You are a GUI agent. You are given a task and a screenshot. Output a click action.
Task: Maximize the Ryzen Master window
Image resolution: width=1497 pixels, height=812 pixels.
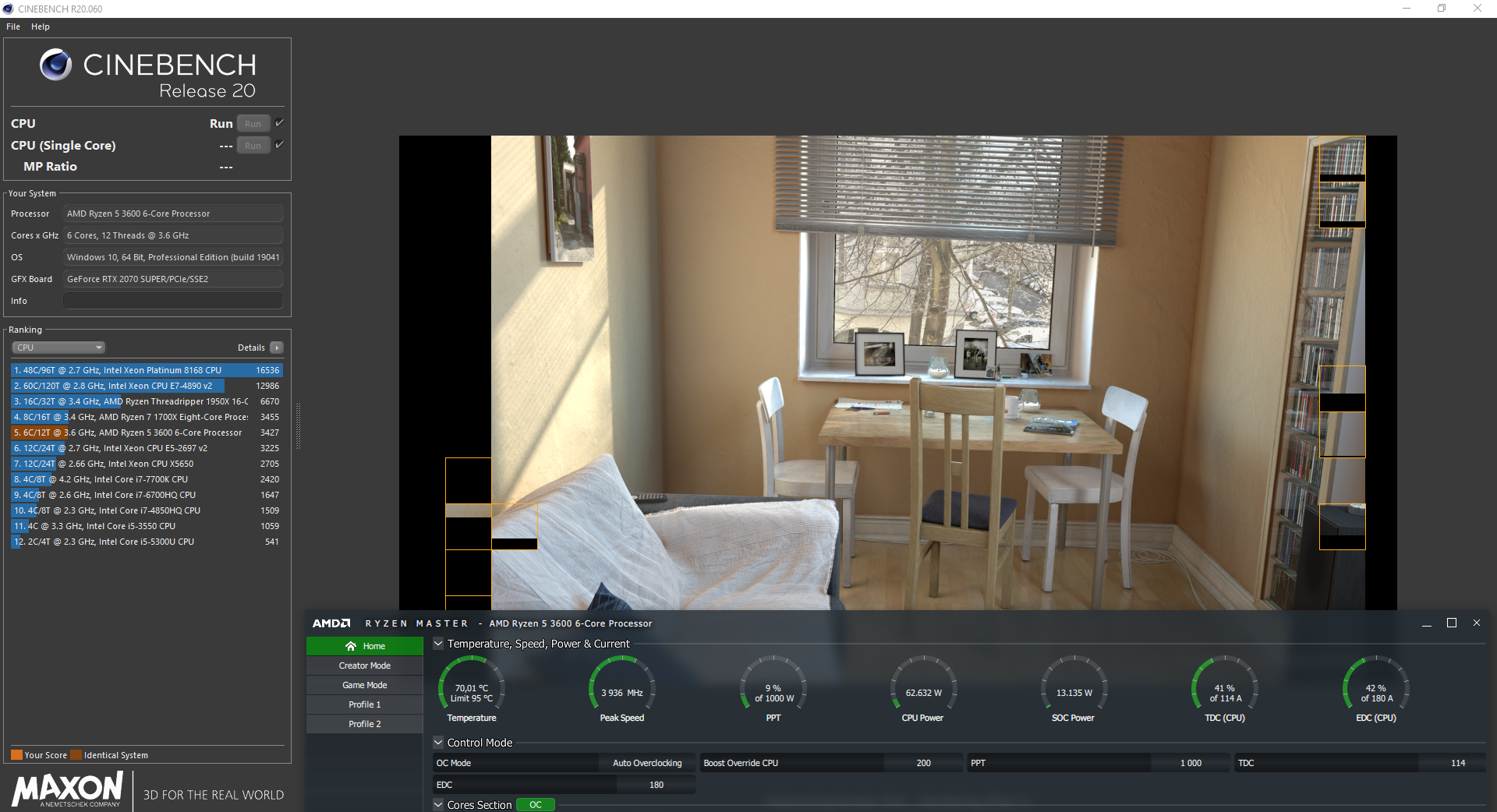(x=1452, y=623)
